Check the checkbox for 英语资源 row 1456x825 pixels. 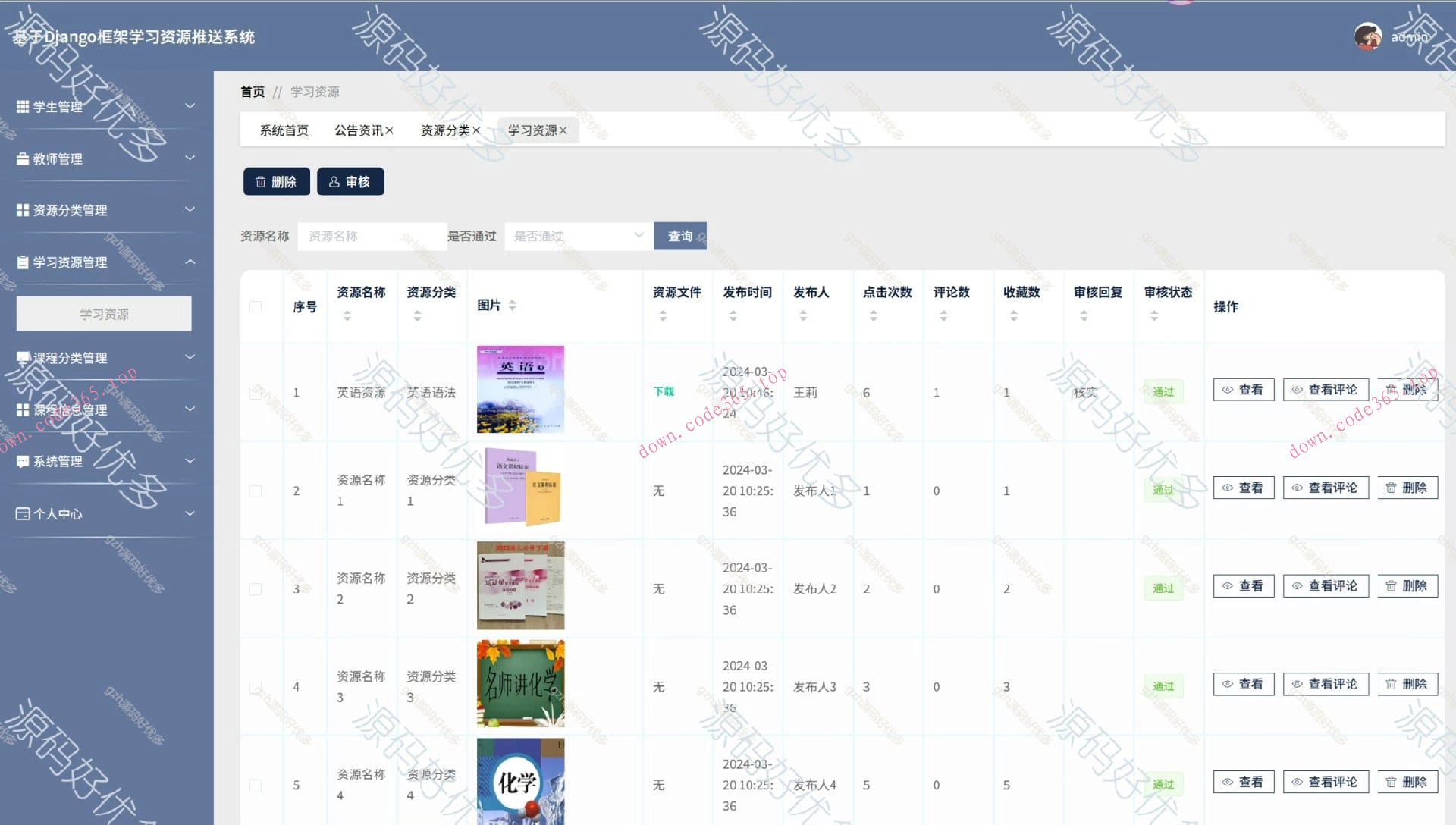pyautogui.click(x=256, y=392)
